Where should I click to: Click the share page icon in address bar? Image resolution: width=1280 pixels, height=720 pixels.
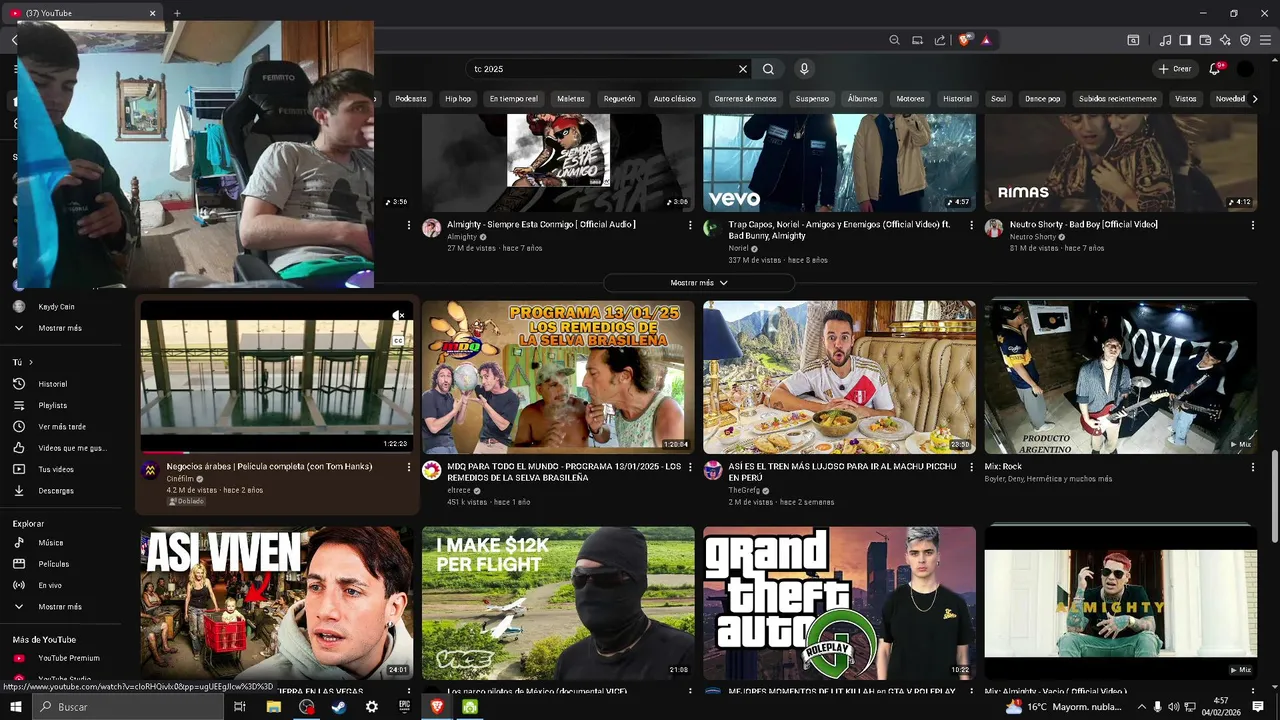pos(940,40)
